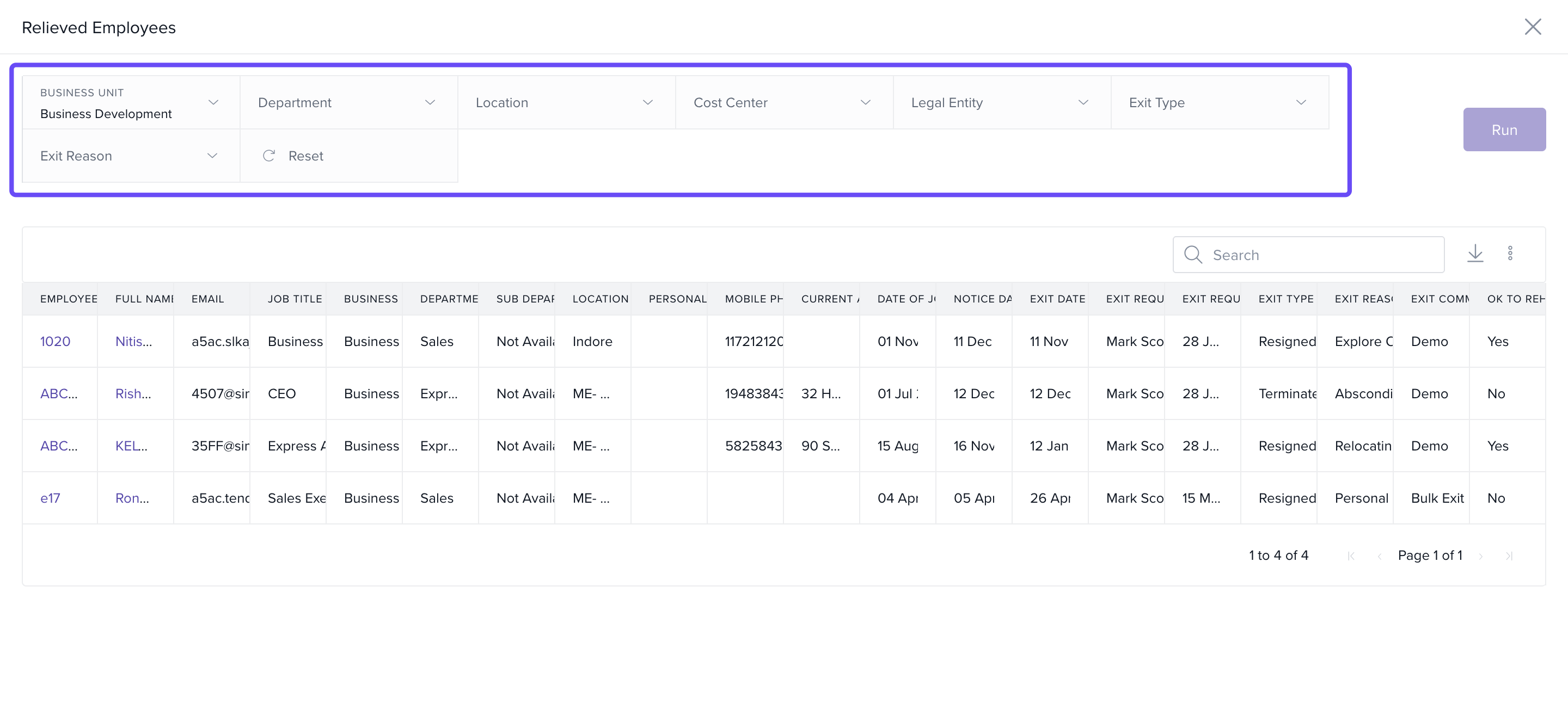Open employee e17 link

coord(50,498)
